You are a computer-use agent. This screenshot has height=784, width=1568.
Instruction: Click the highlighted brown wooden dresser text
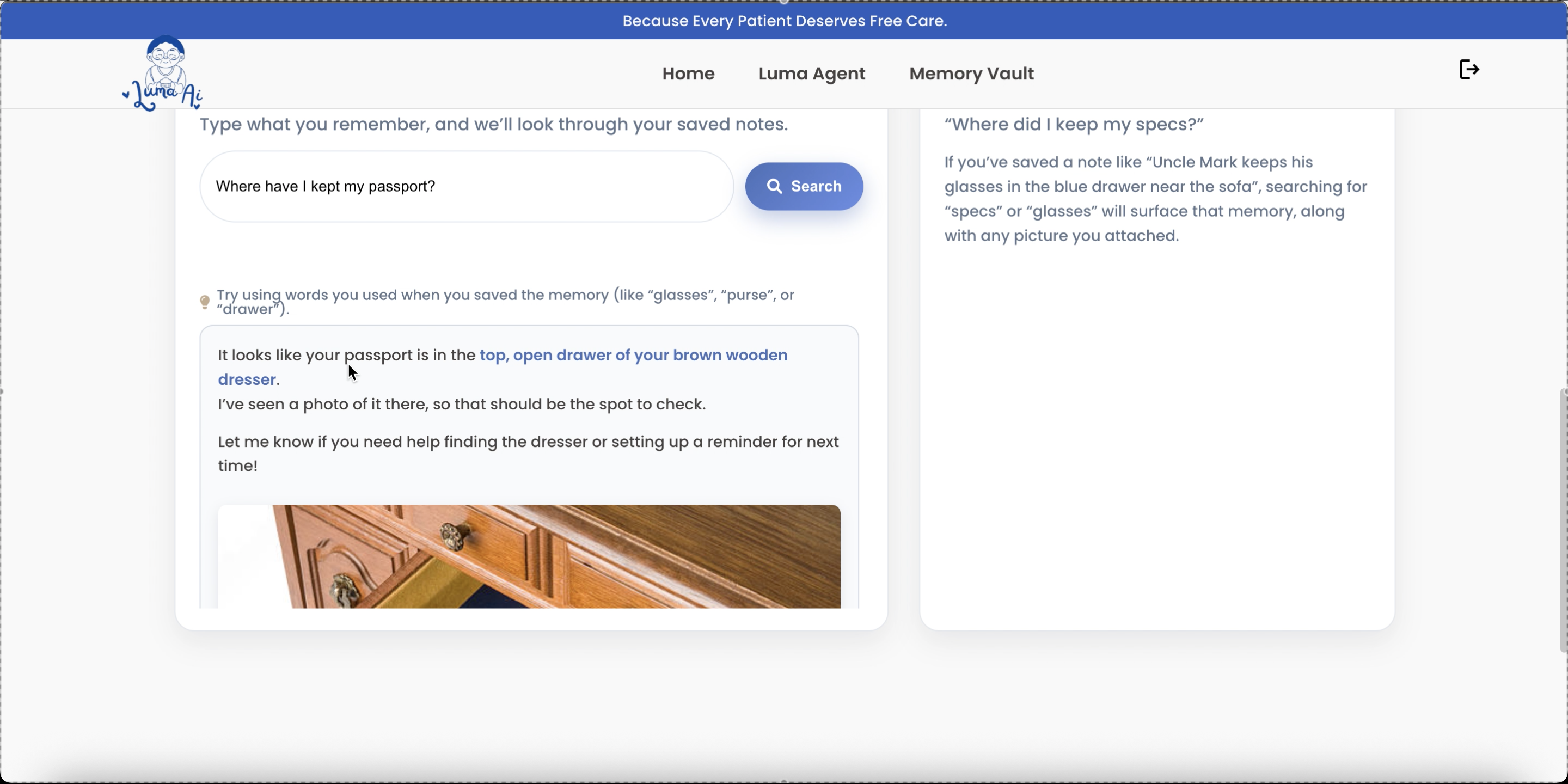coord(633,356)
